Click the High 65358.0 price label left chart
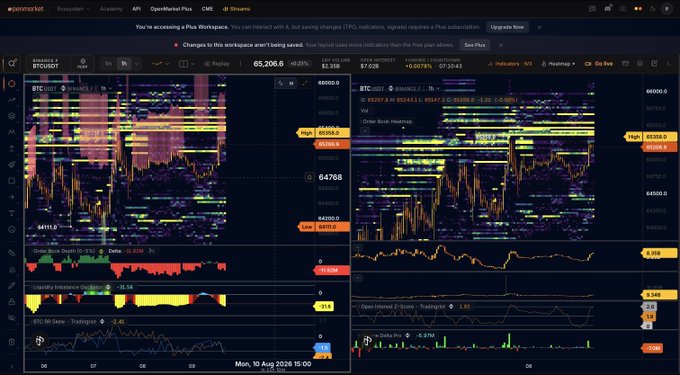This screenshot has width=680, height=375. point(324,133)
